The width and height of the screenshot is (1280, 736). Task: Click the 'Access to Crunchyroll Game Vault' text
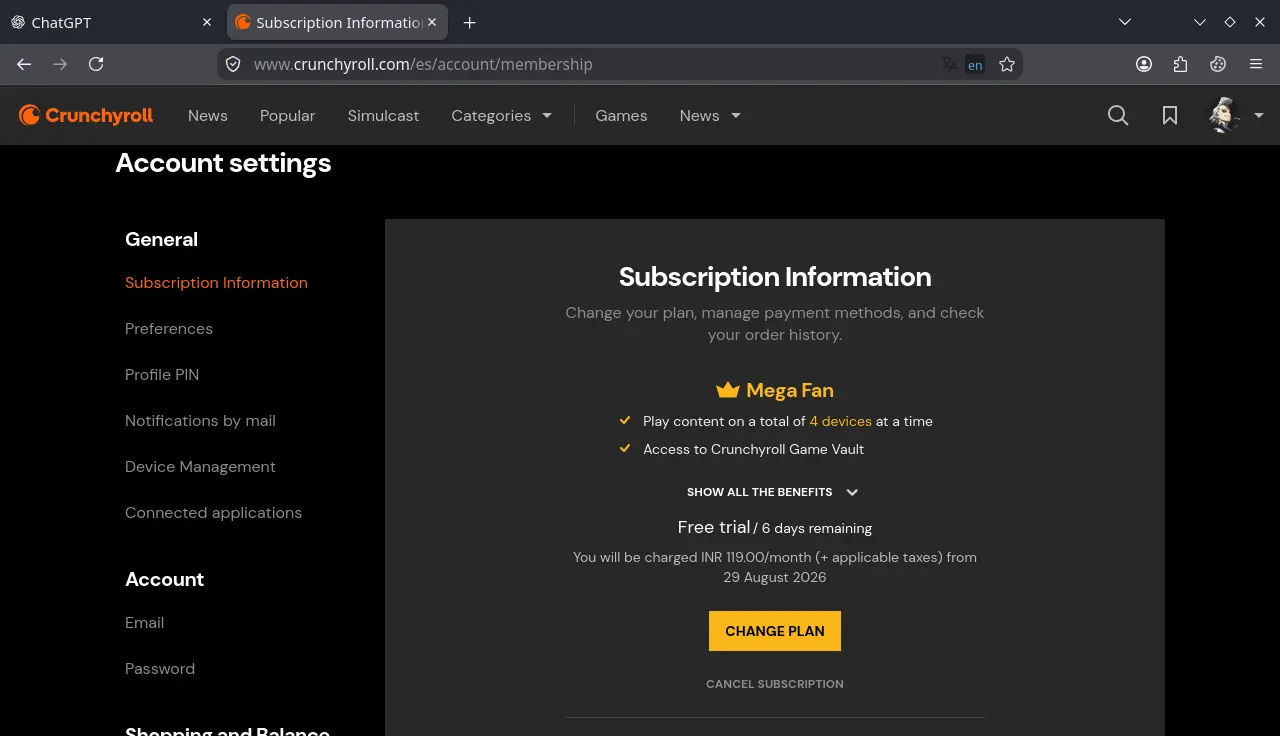click(x=753, y=449)
